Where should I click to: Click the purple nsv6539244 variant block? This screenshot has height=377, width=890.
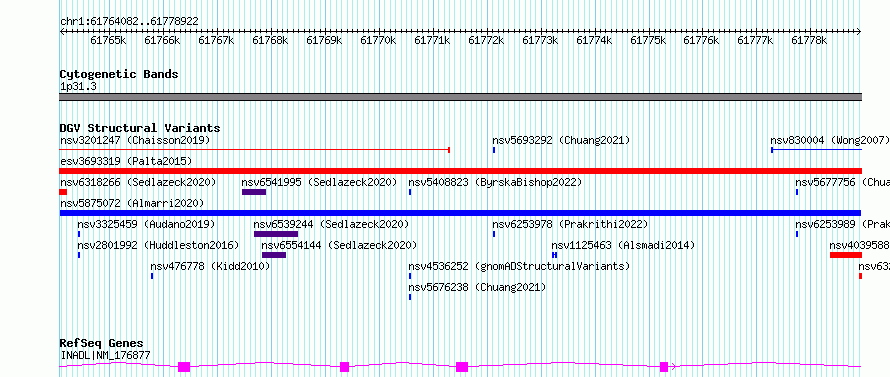point(276,234)
